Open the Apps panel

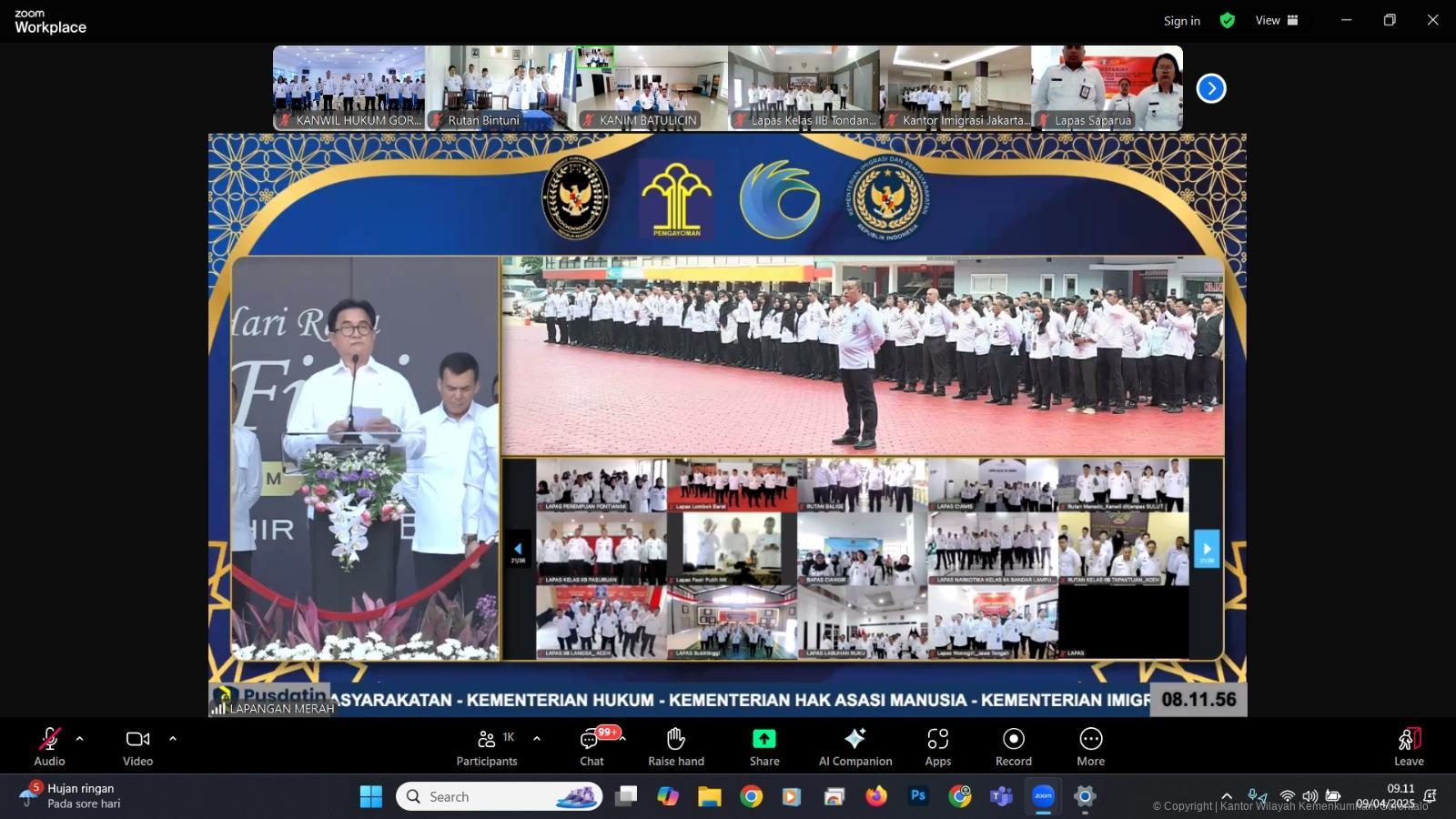pyautogui.click(x=937, y=746)
